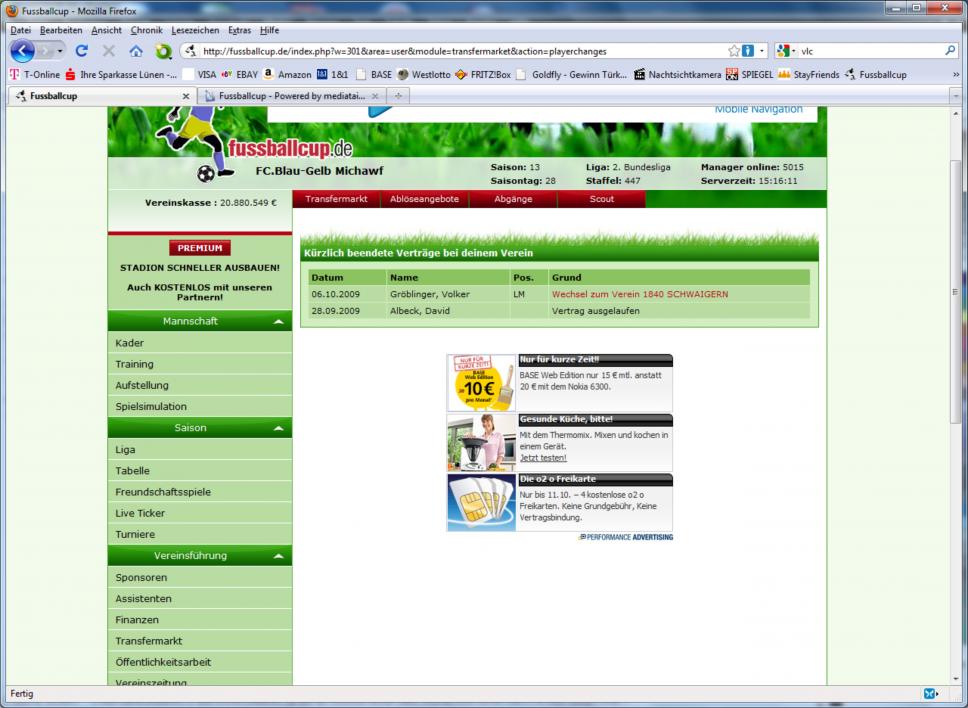Screen dimensions: 968x708
Task: Click the Home icon in the navigation toolbar
Action: click(136, 51)
